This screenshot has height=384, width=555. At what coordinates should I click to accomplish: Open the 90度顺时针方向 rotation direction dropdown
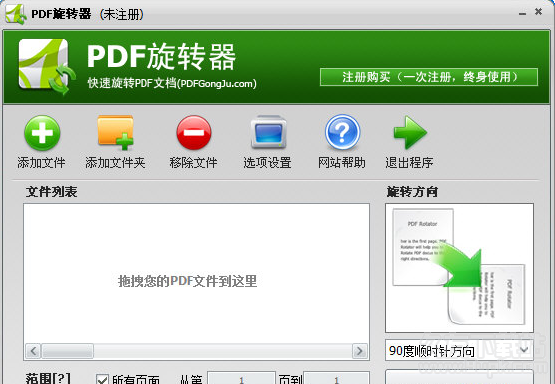[459, 350]
